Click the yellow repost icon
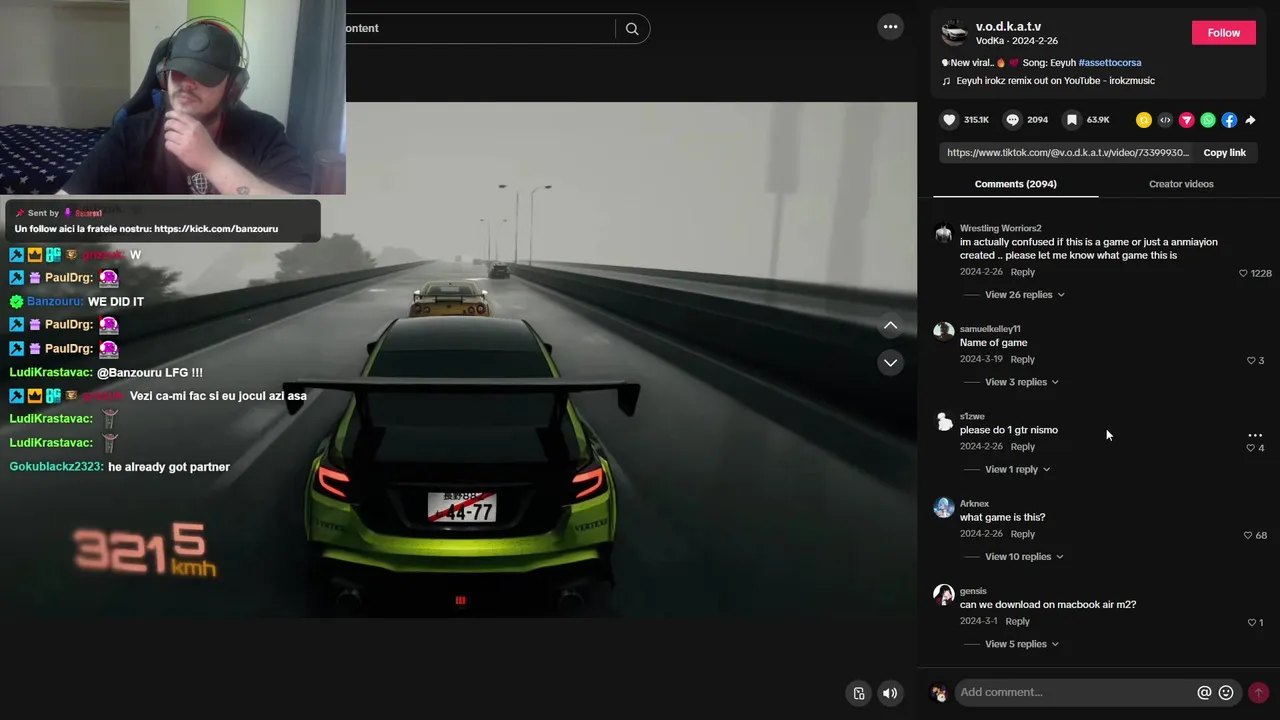This screenshot has height=720, width=1280. coord(1144,120)
